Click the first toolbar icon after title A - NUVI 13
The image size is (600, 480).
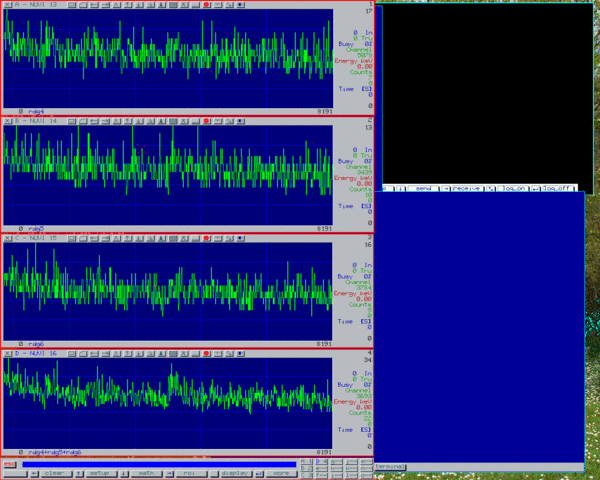pyautogui.click(x=72, y=5)
